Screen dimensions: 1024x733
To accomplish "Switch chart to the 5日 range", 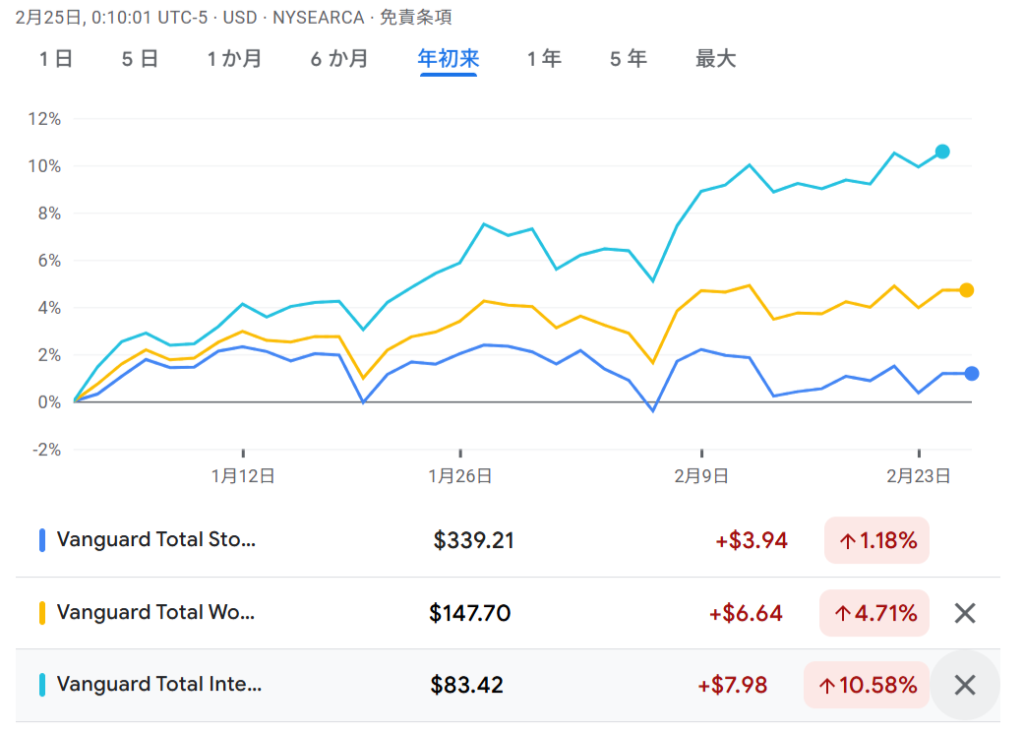I will (x=140, y=59).
